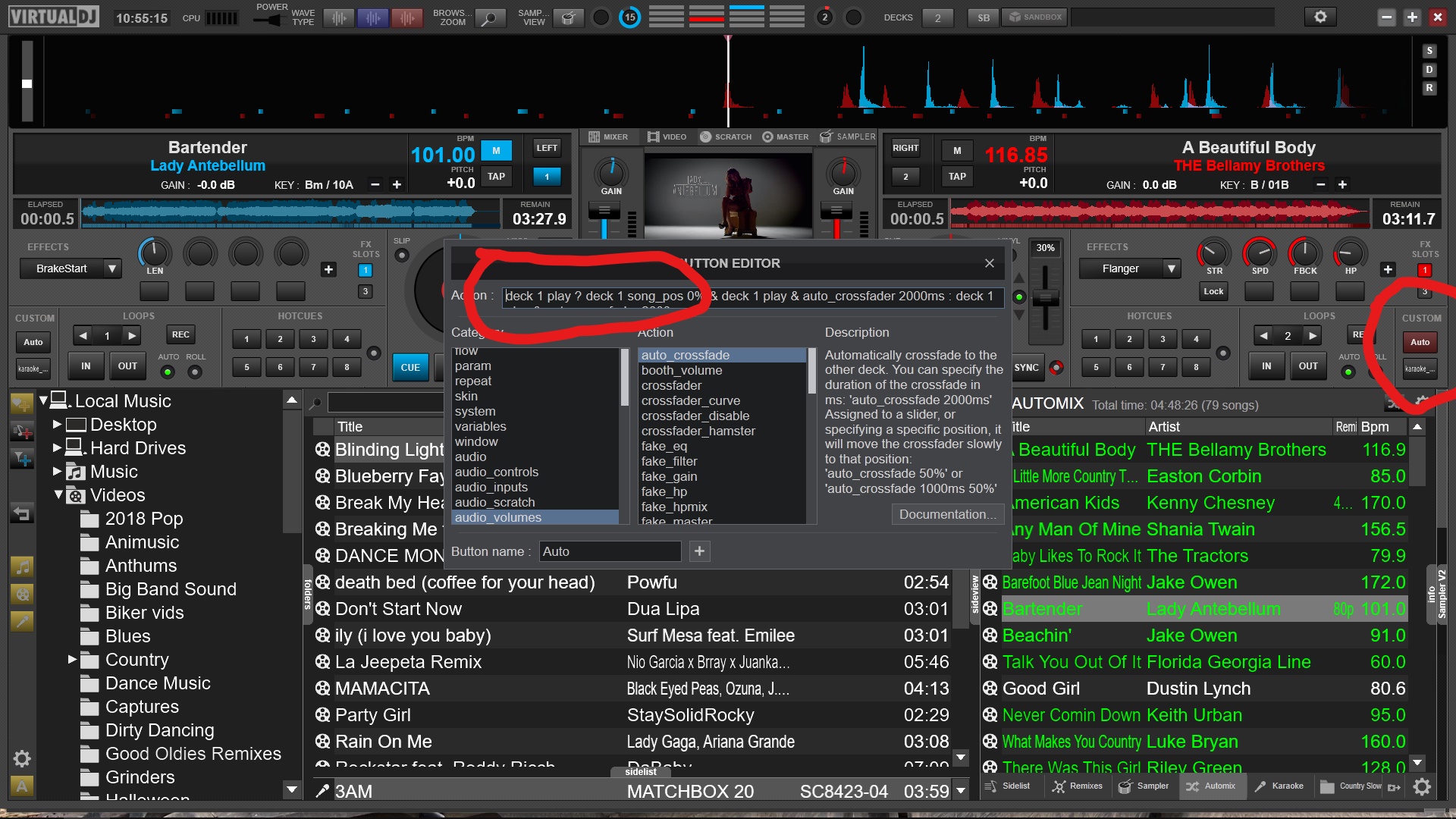Screen dimensions: 1456x819
Task: Click the plus next to Button name field
Action: [699, 551]
